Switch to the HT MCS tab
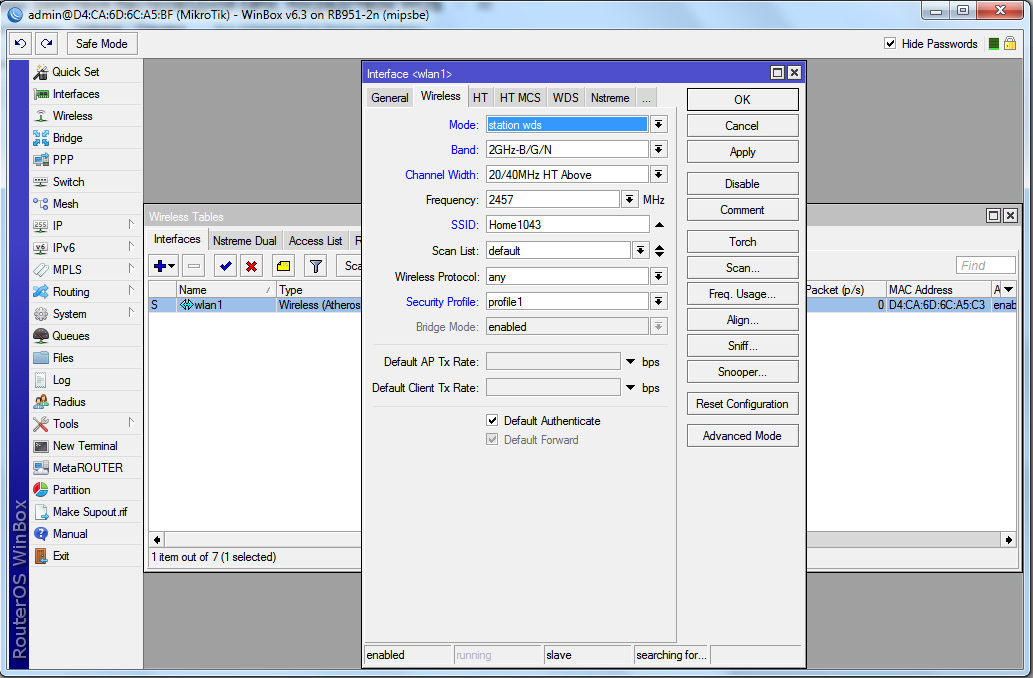The height and width of the screenshot is (678, 1033). pos(520,98)
